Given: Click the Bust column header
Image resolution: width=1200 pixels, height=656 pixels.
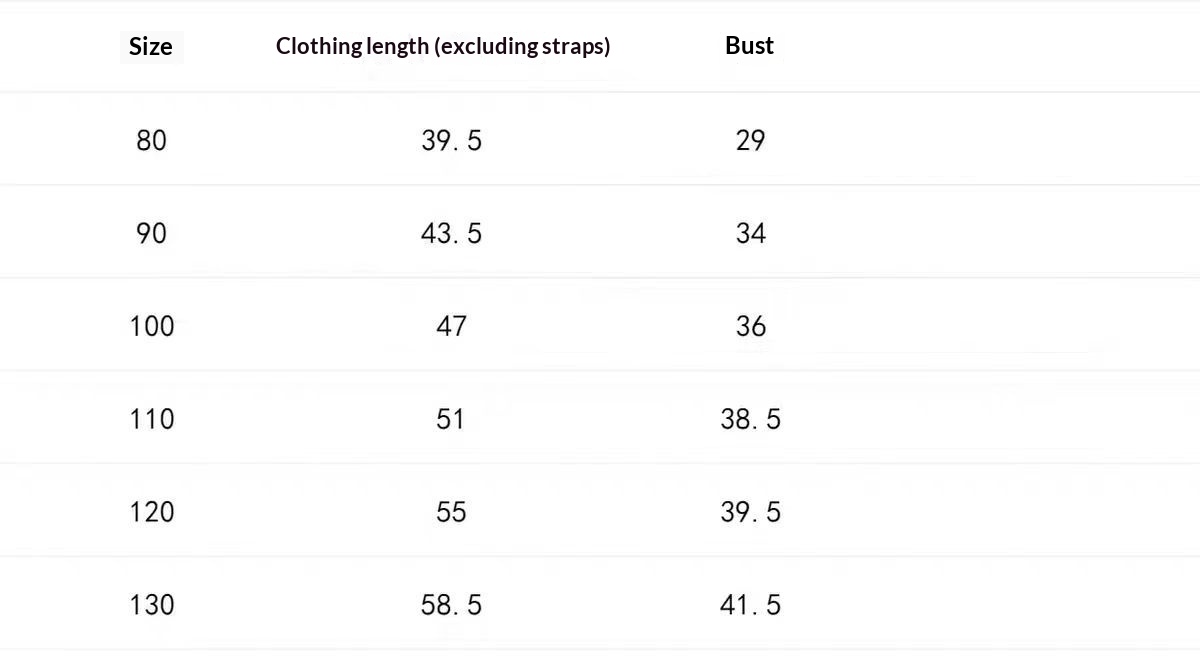Looking at the screenshot, I should click(750, 45).
